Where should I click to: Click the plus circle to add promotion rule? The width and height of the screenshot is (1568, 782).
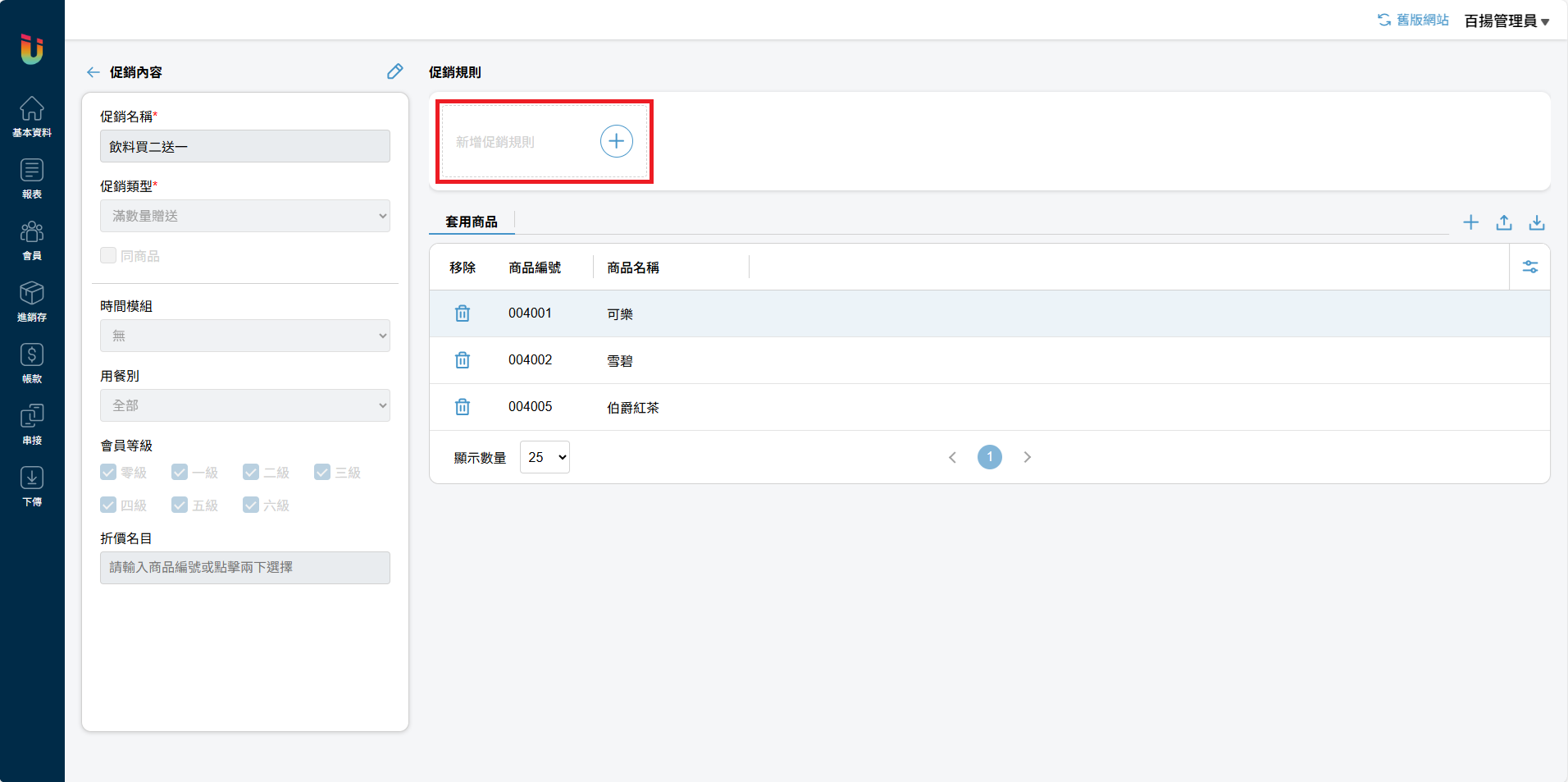click(616, 141)
